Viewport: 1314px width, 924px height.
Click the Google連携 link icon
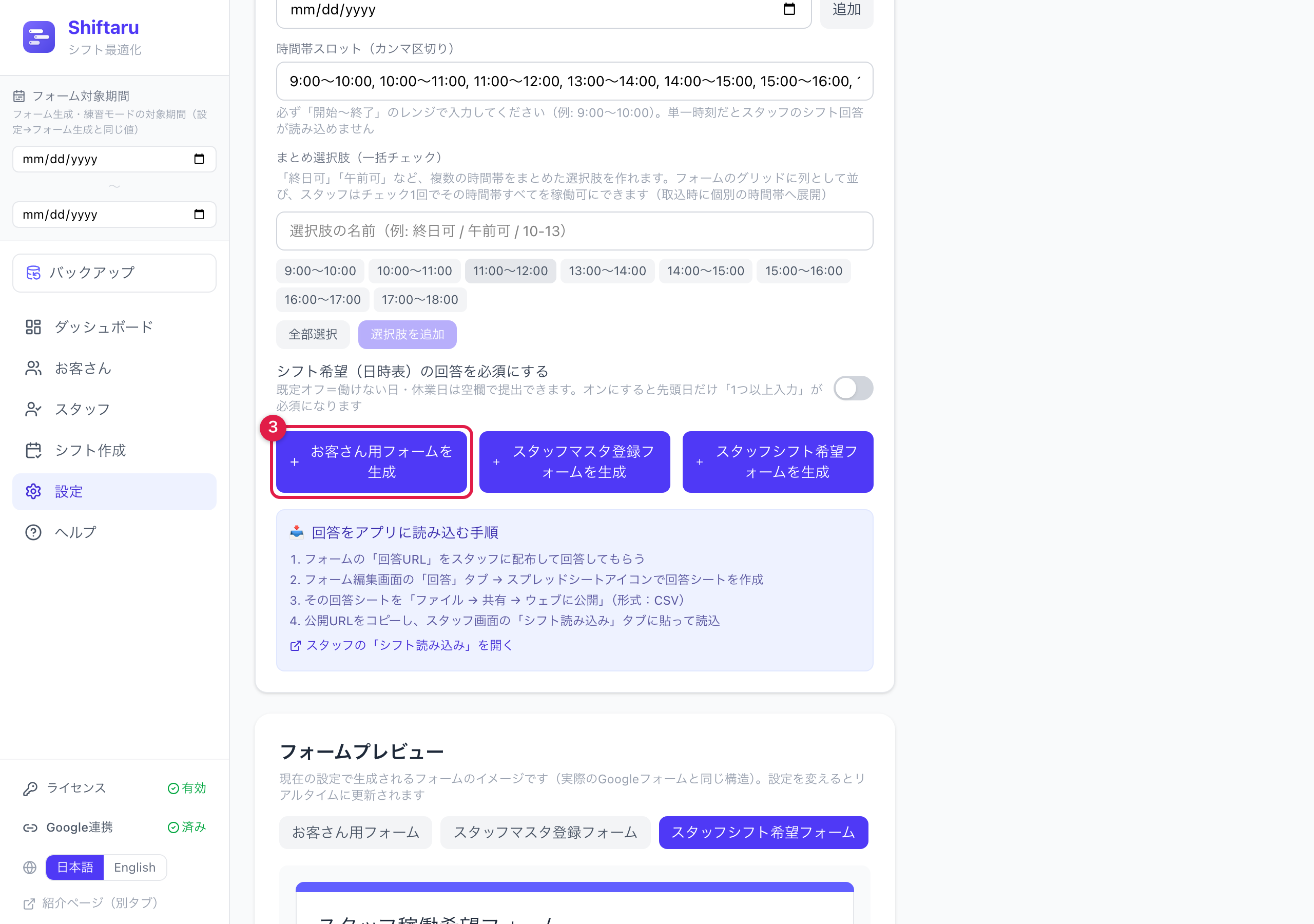tap(30, 827)
